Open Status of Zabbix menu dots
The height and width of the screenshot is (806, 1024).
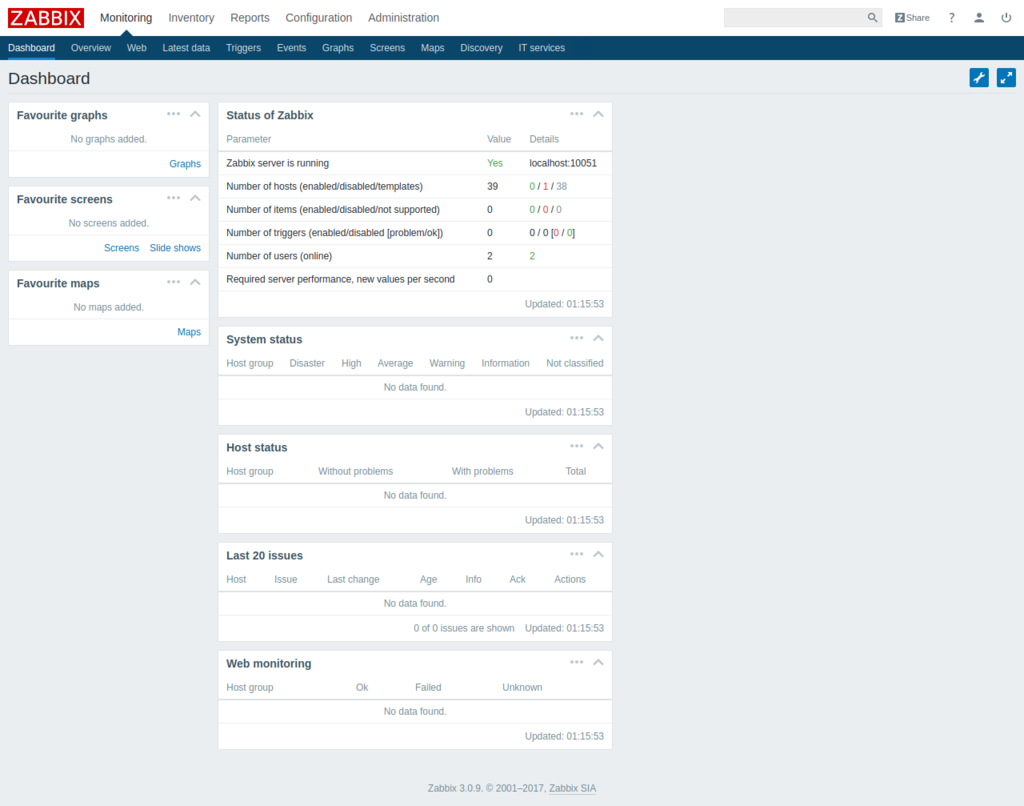point(576,114)
